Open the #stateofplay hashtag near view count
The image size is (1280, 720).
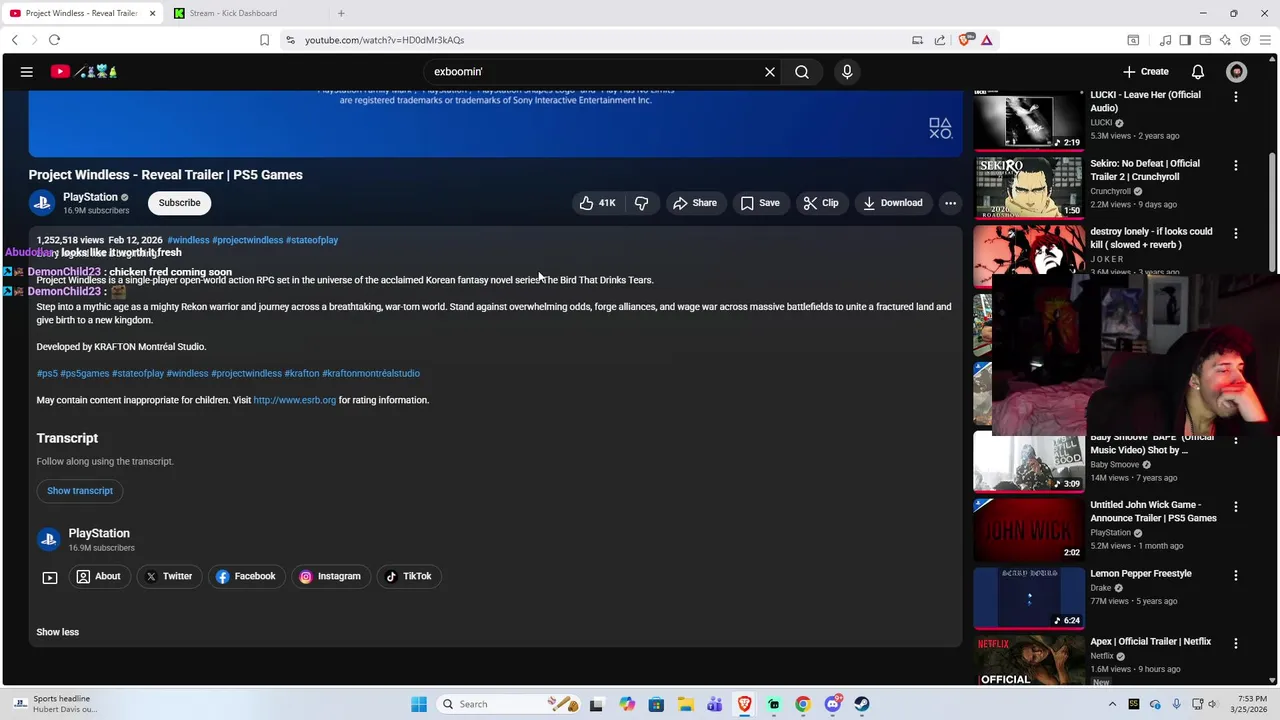[x=312, y=240]
